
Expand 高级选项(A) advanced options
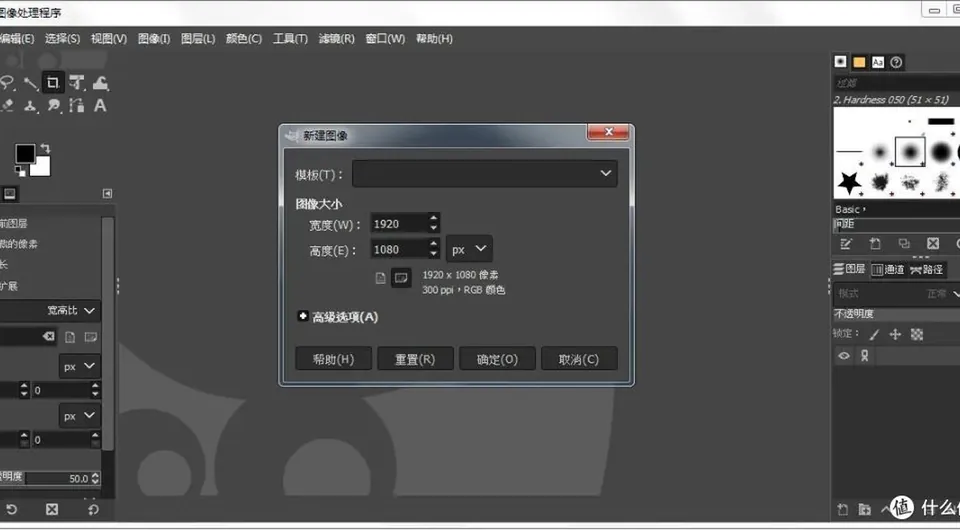coord(337,316)
